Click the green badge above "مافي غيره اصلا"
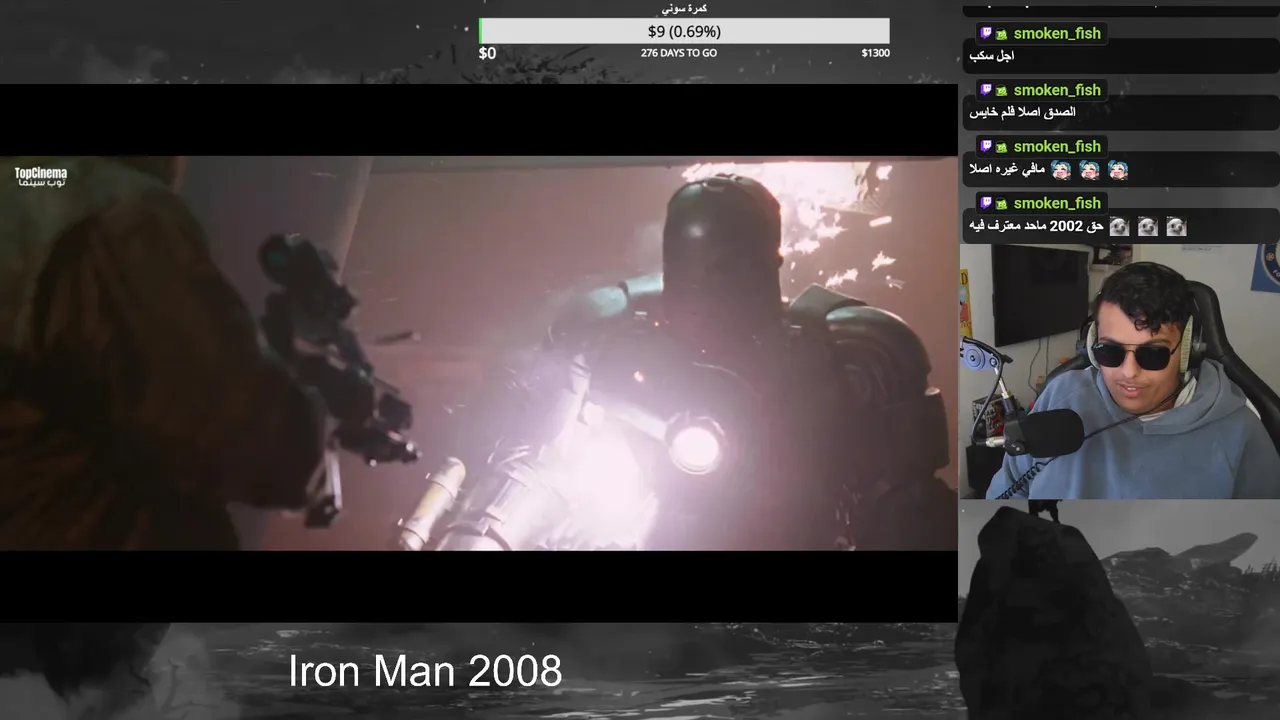Image resolution: width=1280 pixels, height=720 pixels. pos(1002,147)
